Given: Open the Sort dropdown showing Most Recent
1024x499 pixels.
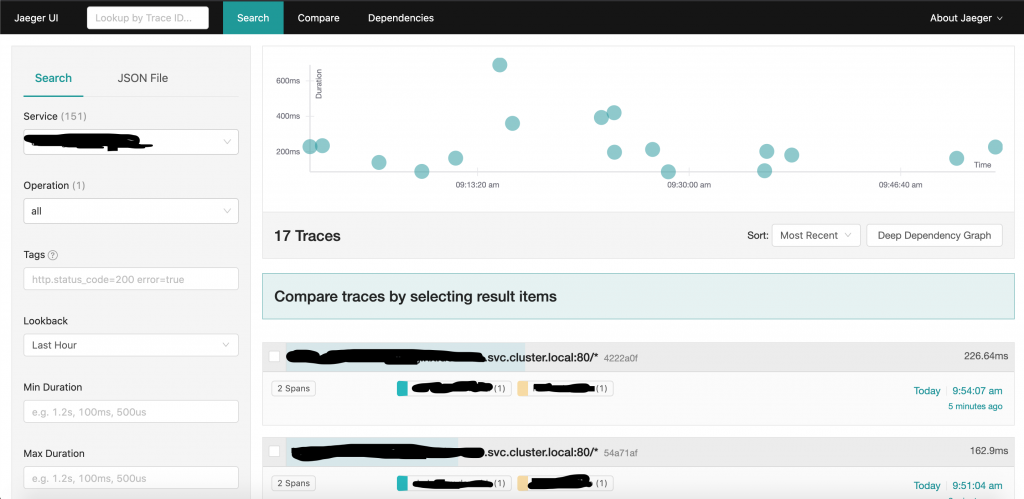Looking at the screenshot, I should pyautogui.click(x=816, y=236).
